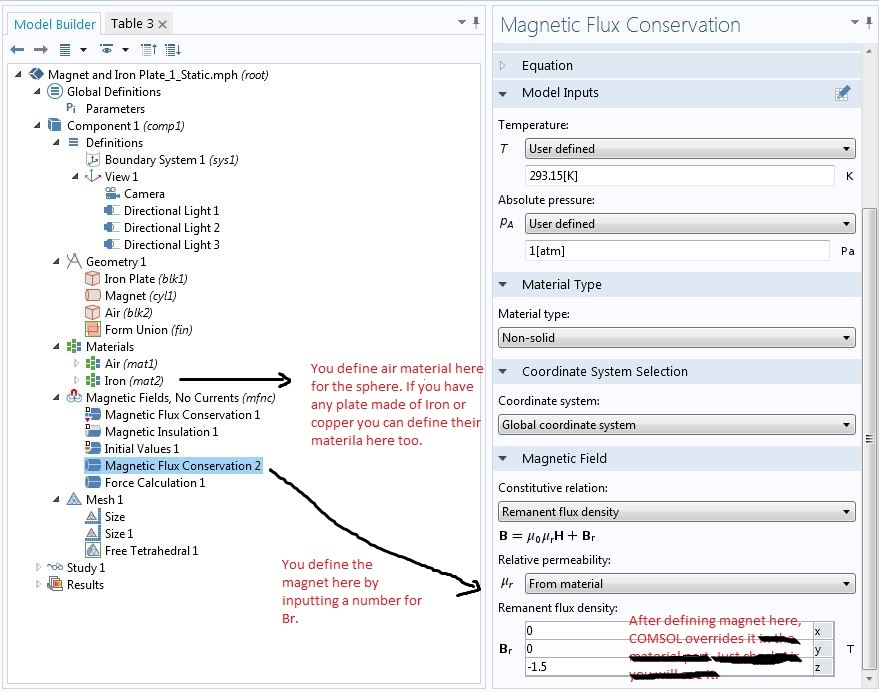Click the Collapse All tree icon
The image size is (879, 692).
coord(149,49)
